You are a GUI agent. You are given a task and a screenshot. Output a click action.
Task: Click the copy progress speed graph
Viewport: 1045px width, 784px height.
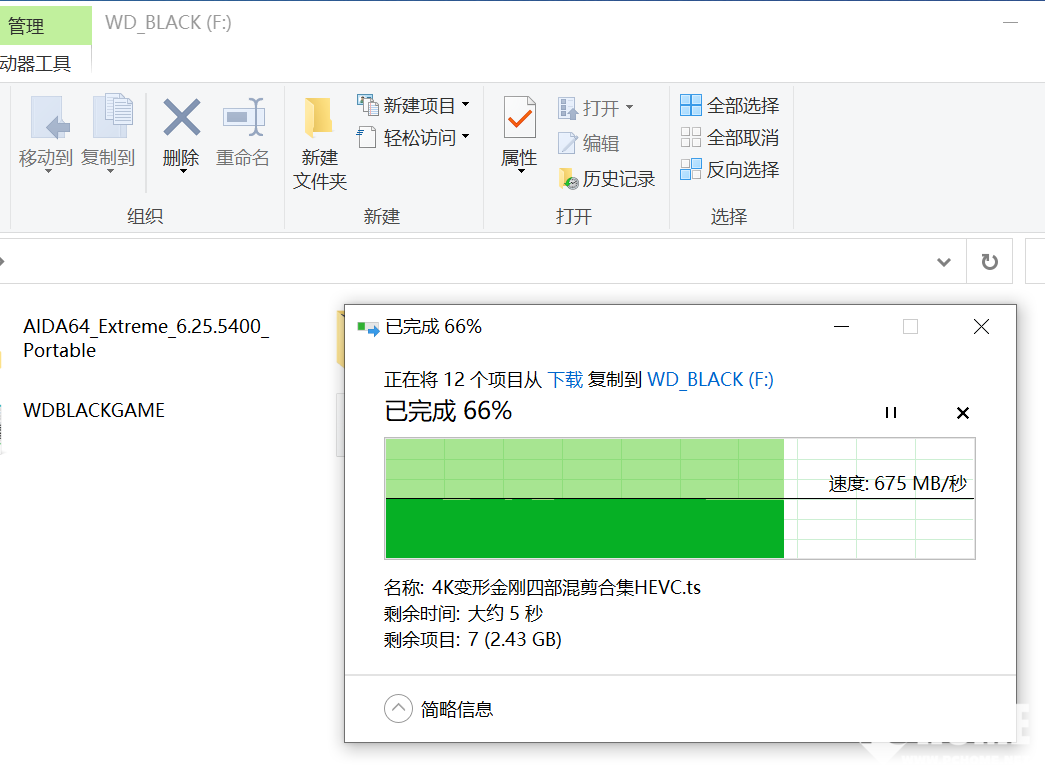coord(680,498)
